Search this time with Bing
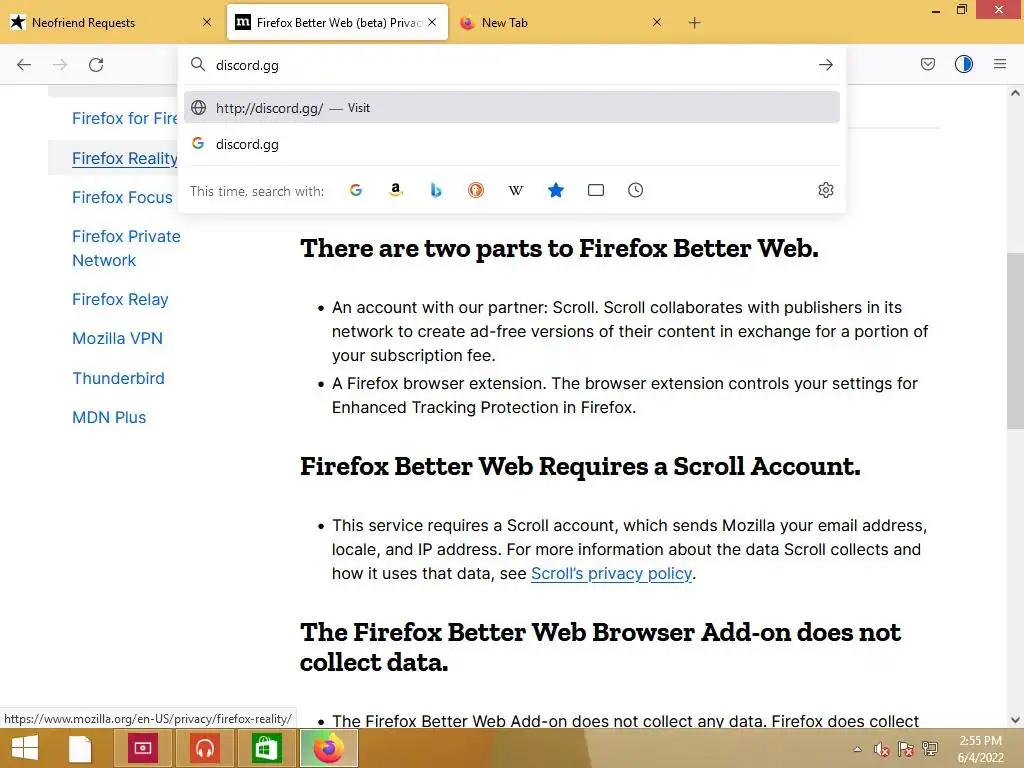This screenshot has height=768, width=1024. [436, 190]
